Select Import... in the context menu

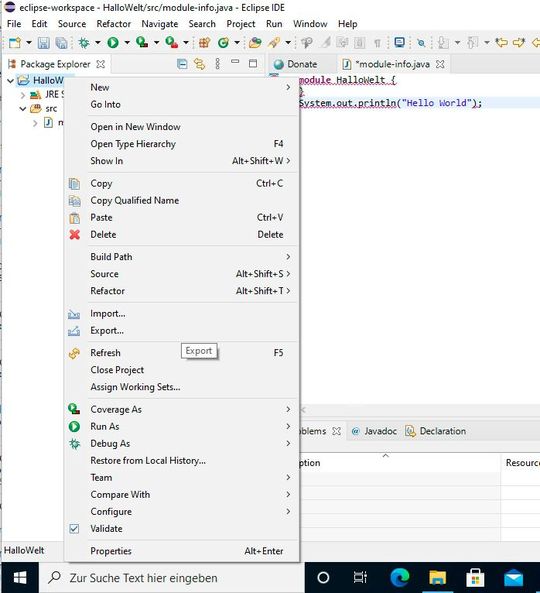tap(182, 314)
